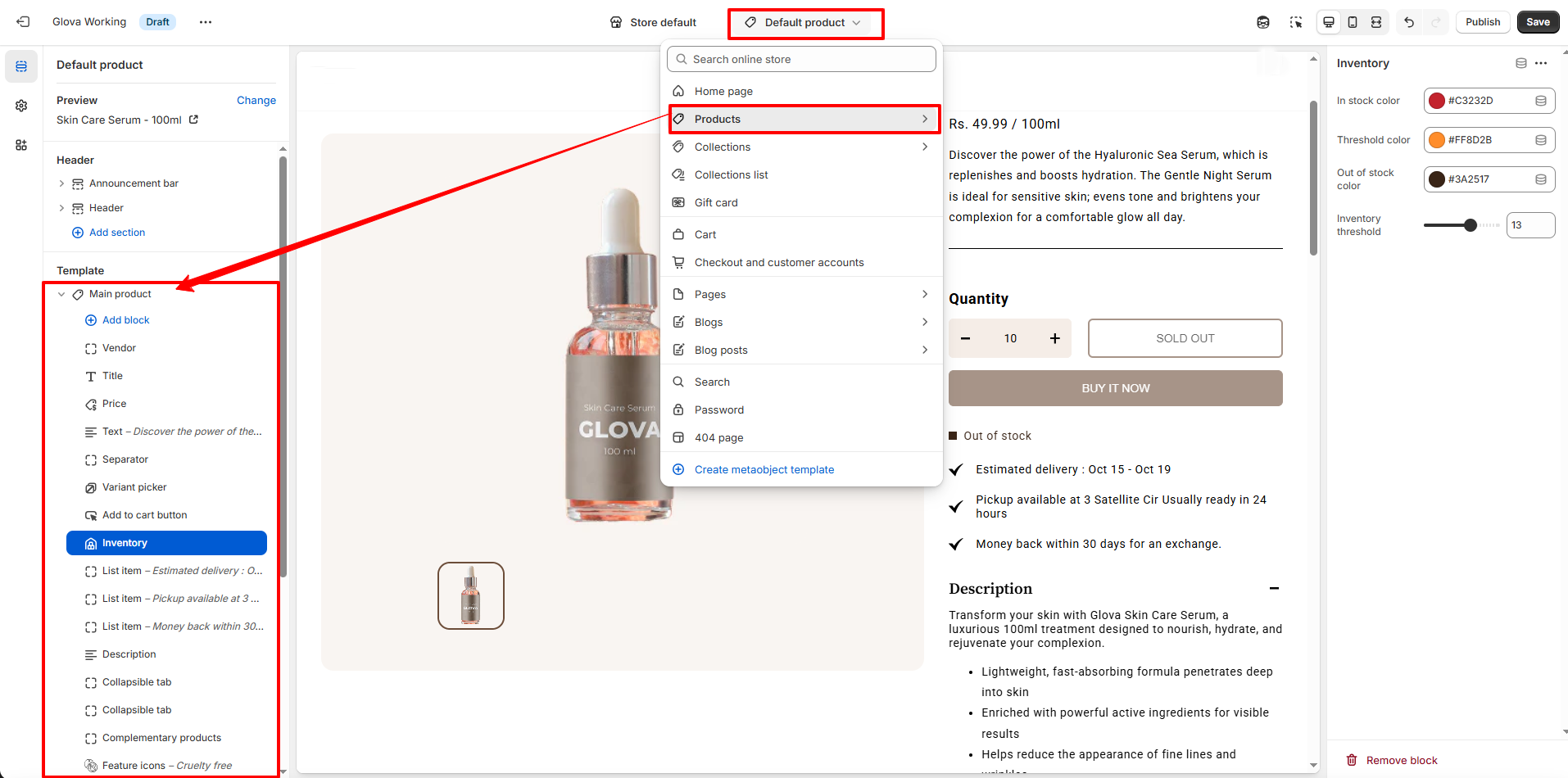Expand the Announcement bar section
1568x778 pixels.
(61, 183)
